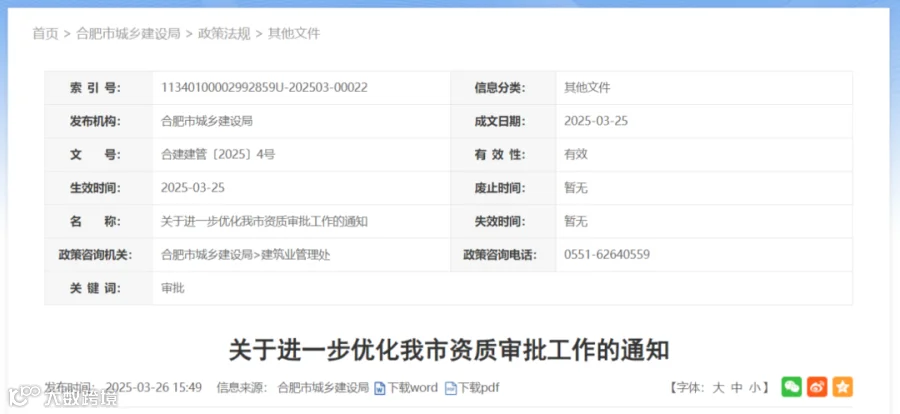The image size is (900, 414).
Task: Click the 信息分类 label cell
Action: pyautogui.click(x=503, y=88)
